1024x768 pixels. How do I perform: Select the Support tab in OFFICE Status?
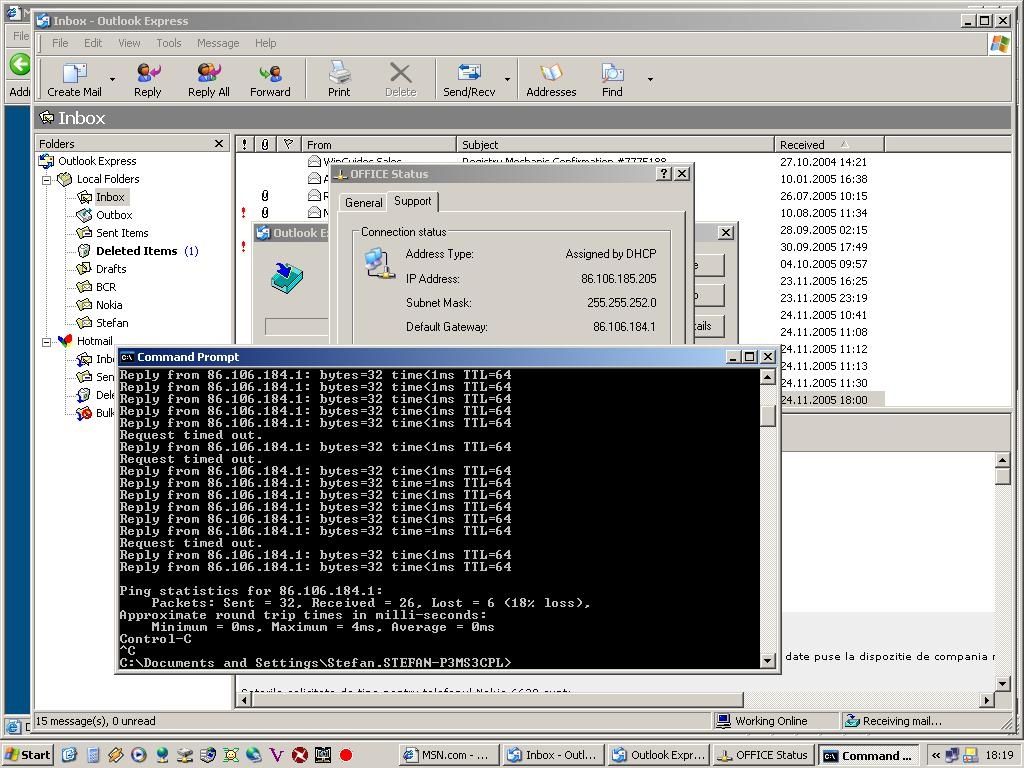[412, 201]
